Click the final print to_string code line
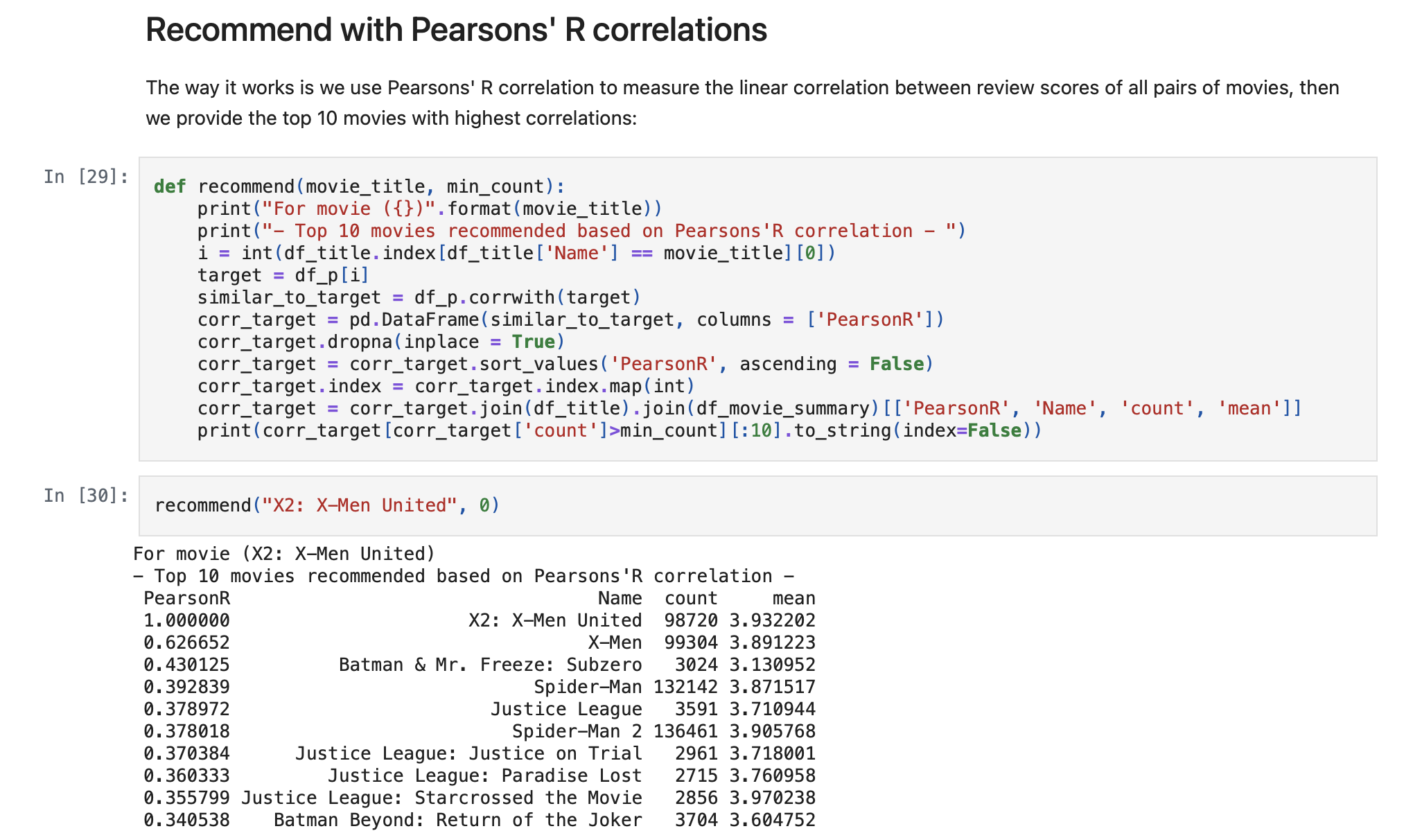Image resolution: width=1404 pixels, height=840 pixels. (619, 430)
